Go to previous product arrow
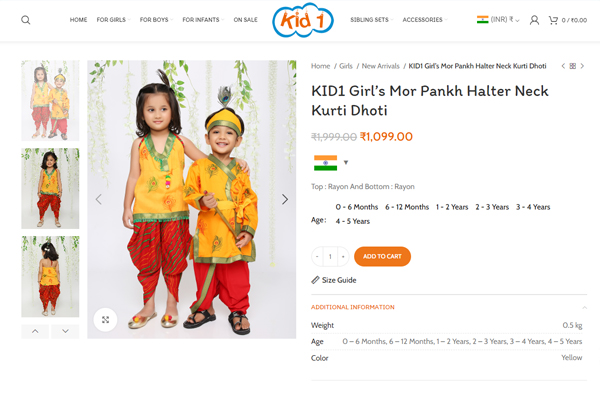This screenshot has width=600, height=400. pos(563,66)
